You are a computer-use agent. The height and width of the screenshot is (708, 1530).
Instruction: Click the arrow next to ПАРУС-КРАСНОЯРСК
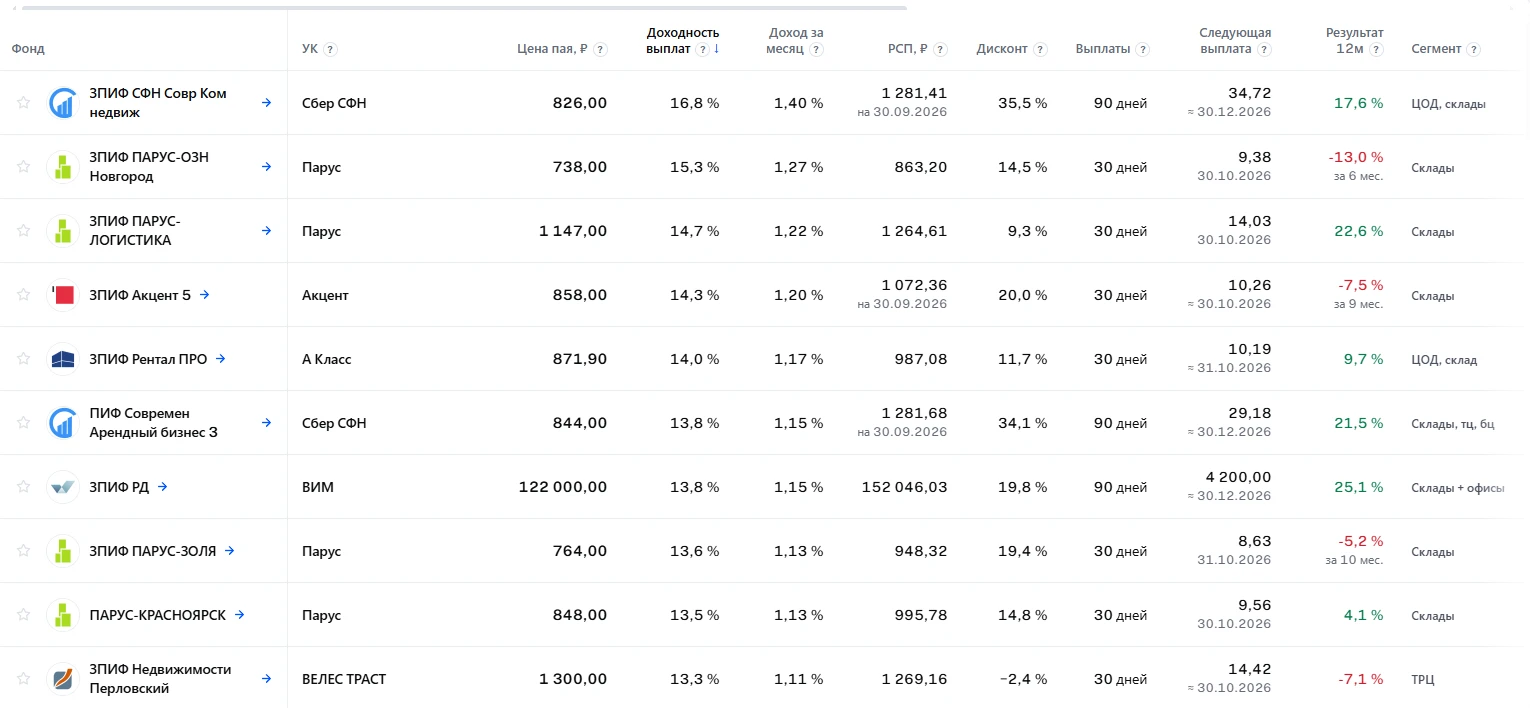(239, 615)
